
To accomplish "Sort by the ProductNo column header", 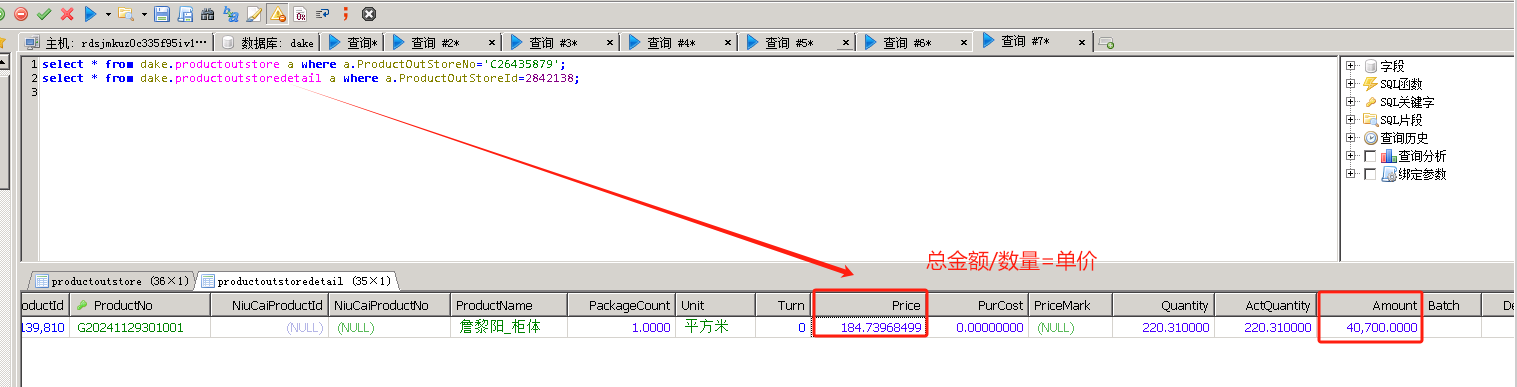I will [x=141, y=305].
